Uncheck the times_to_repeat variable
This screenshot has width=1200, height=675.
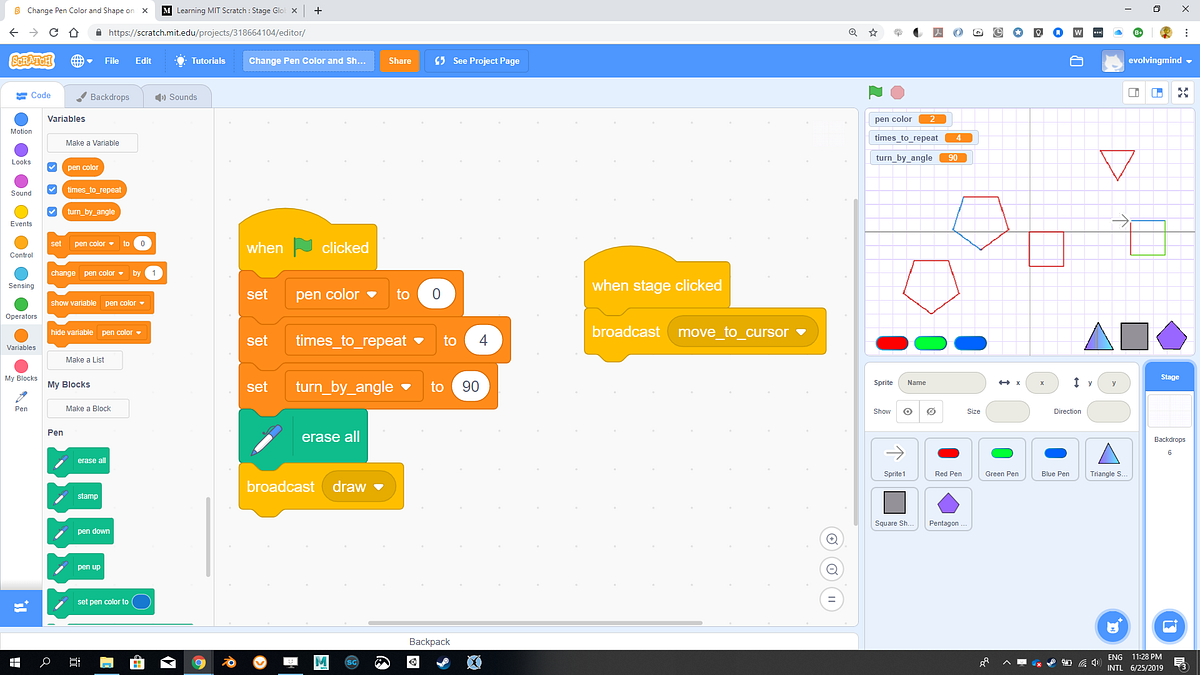coord(52,189)
